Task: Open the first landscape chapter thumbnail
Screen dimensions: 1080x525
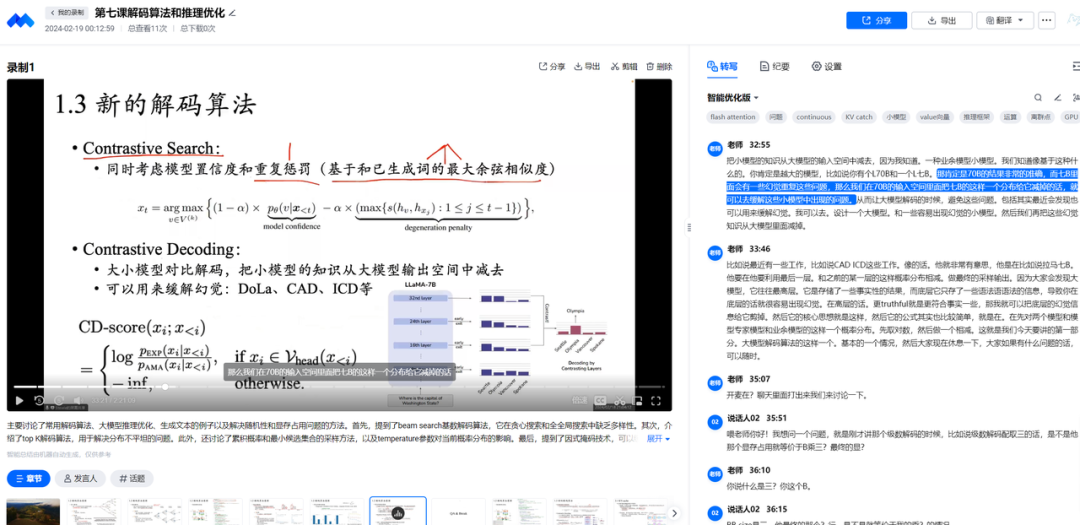Action: tap(33, 511)
